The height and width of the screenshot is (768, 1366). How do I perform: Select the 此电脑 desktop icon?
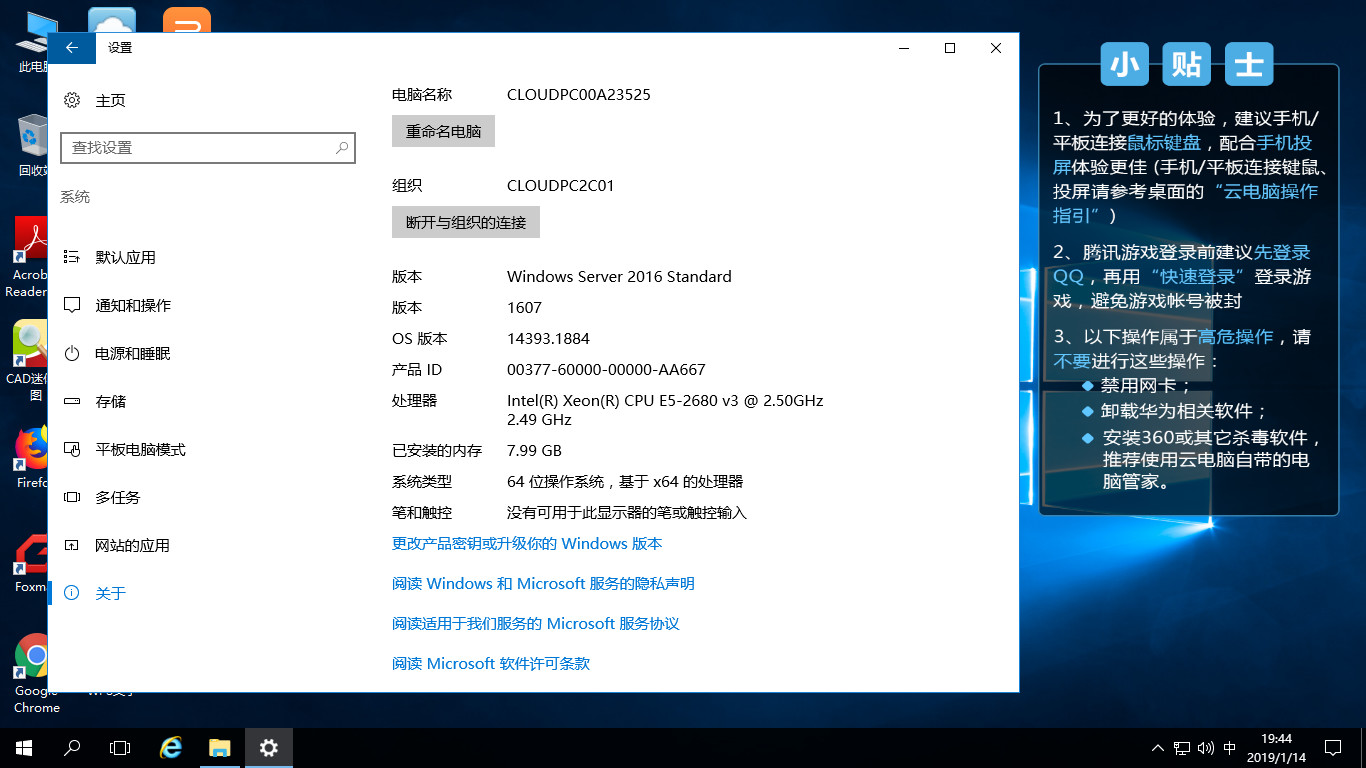coord(34,43)
